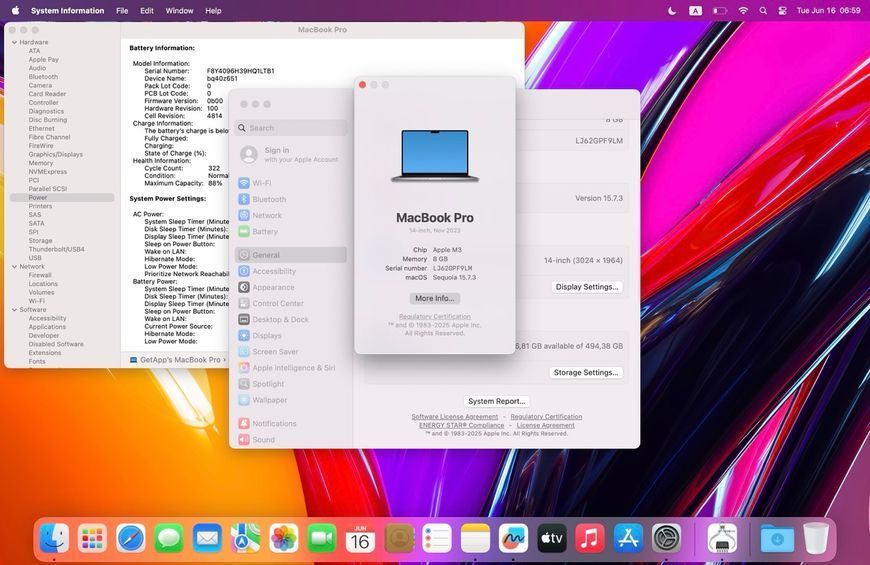The width and height of the screenshot is (870, 565).
Task: Open Control Center in menu bar
Action: coord(782,11)
